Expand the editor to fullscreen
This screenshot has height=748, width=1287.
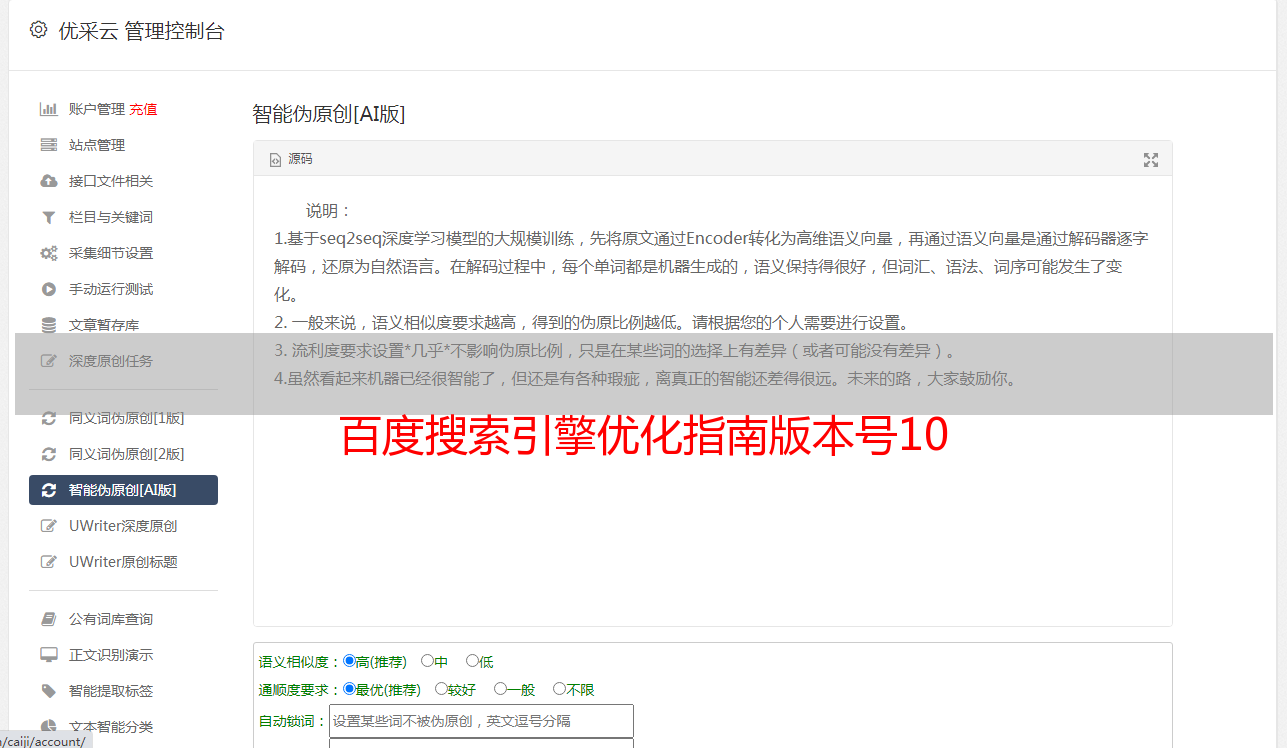tap(1151, 160)
